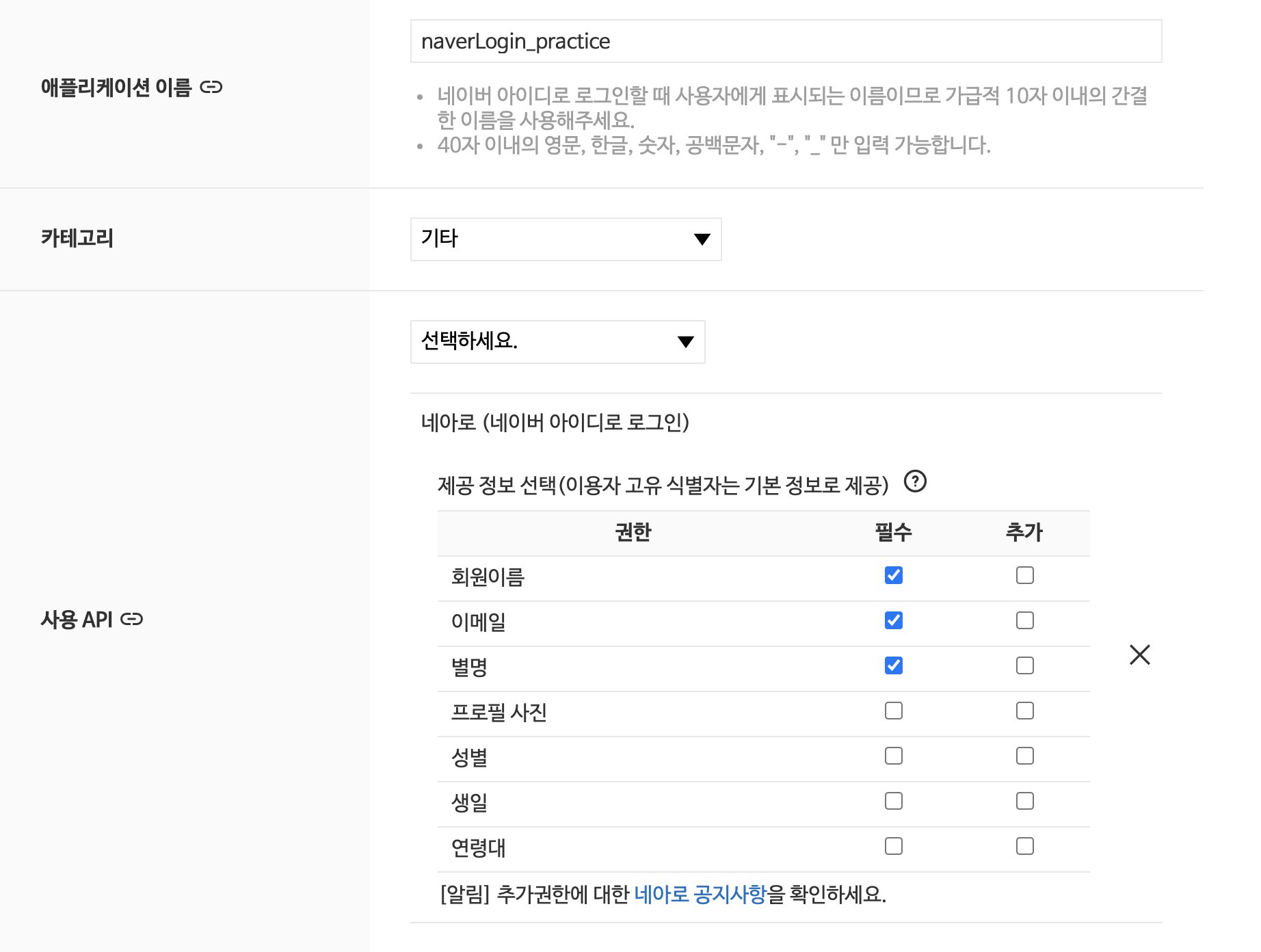
Task: Uncheck 필수 for 회원이름
Action: [893, 575]
